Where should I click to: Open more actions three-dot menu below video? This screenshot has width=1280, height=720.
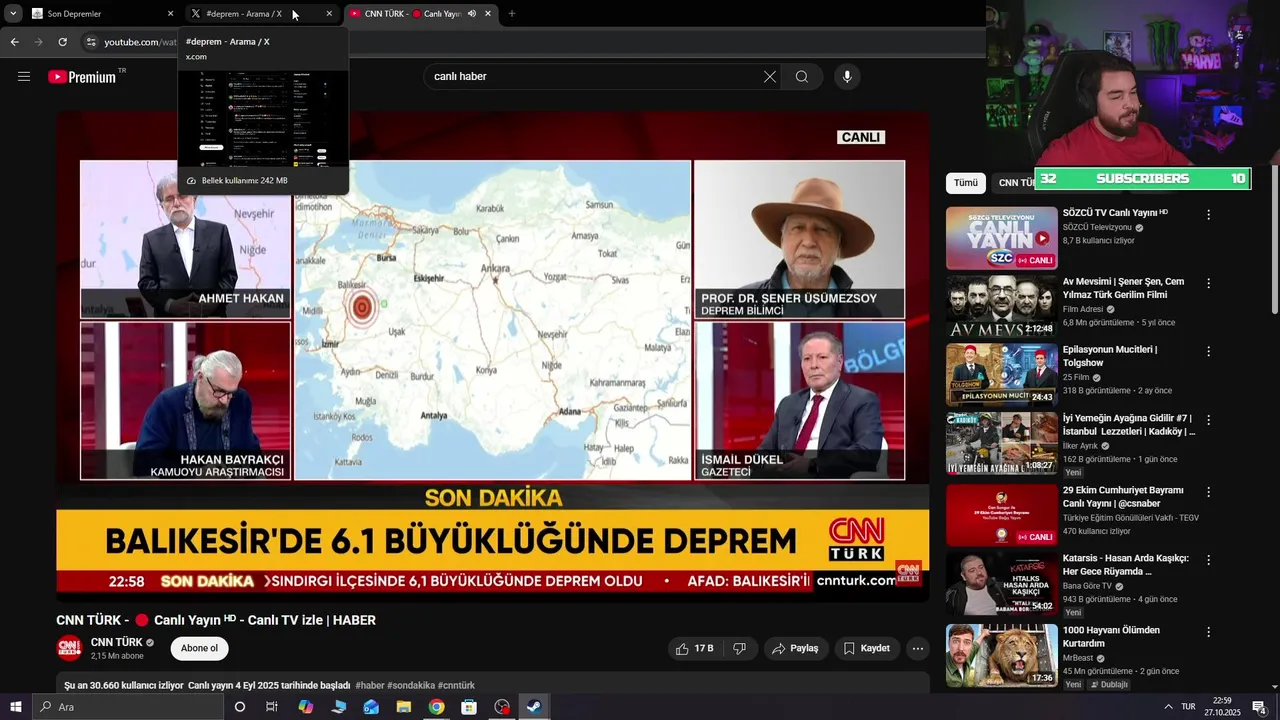click(x=918, y=648)
